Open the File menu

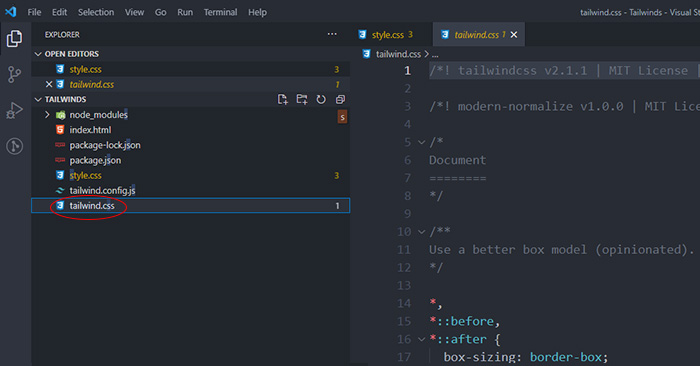click(34, 12)
